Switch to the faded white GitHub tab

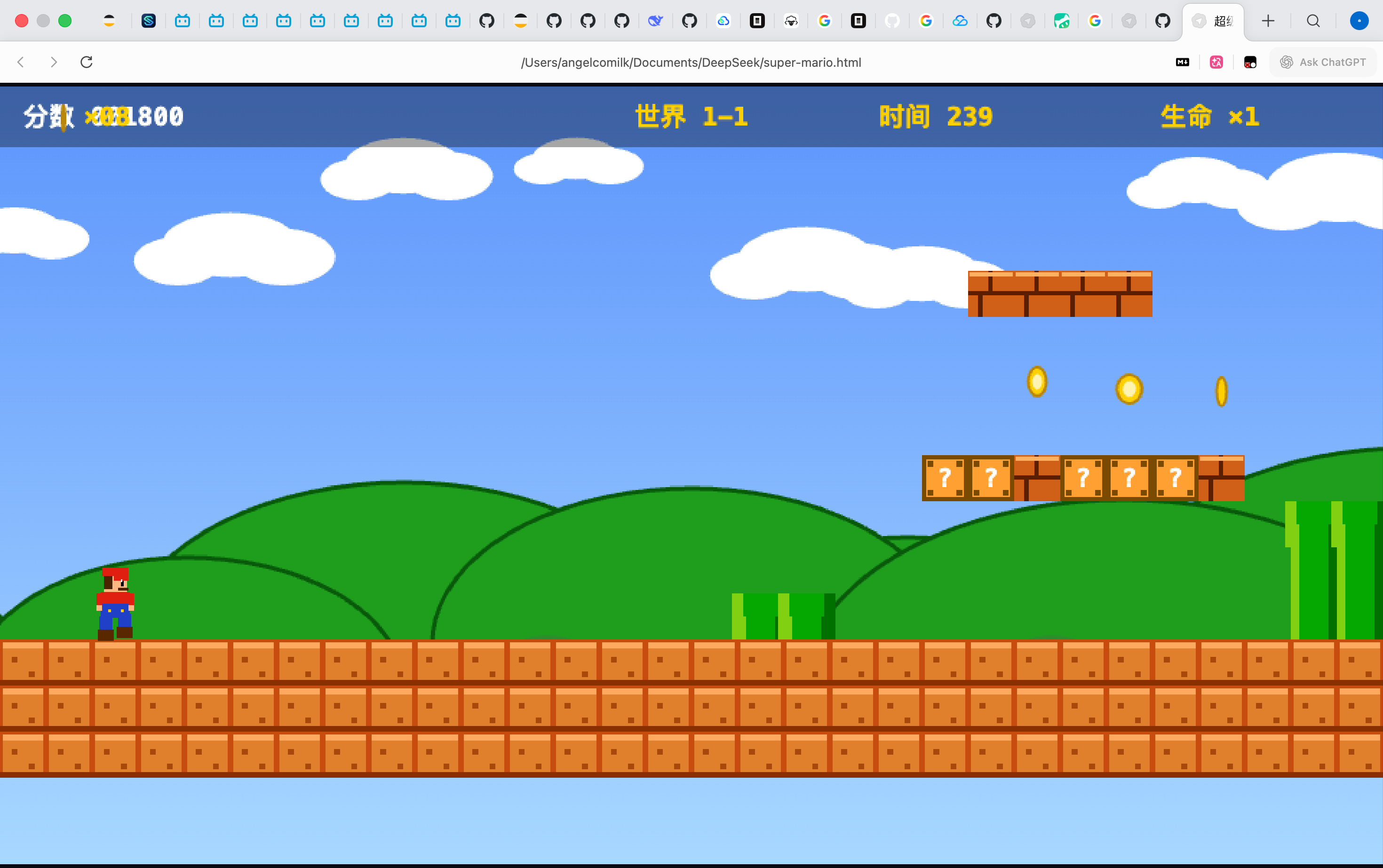892,21
